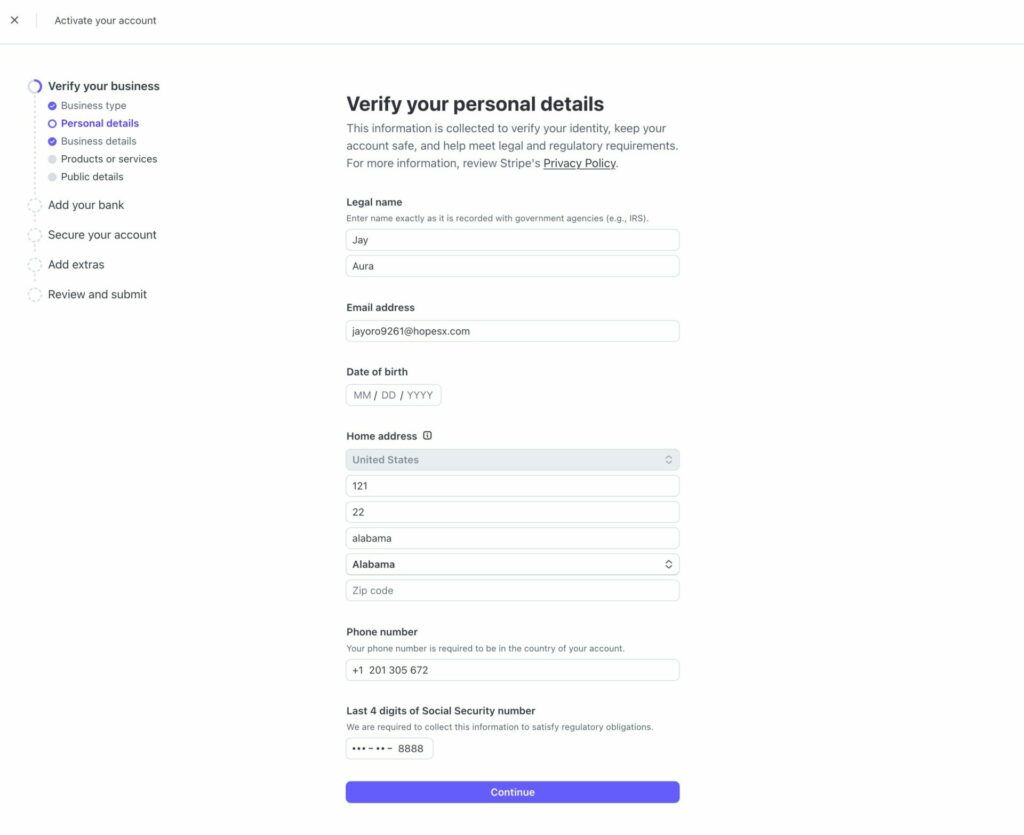
Task: Click the Review and submit step circle
Action: (35, 295)
